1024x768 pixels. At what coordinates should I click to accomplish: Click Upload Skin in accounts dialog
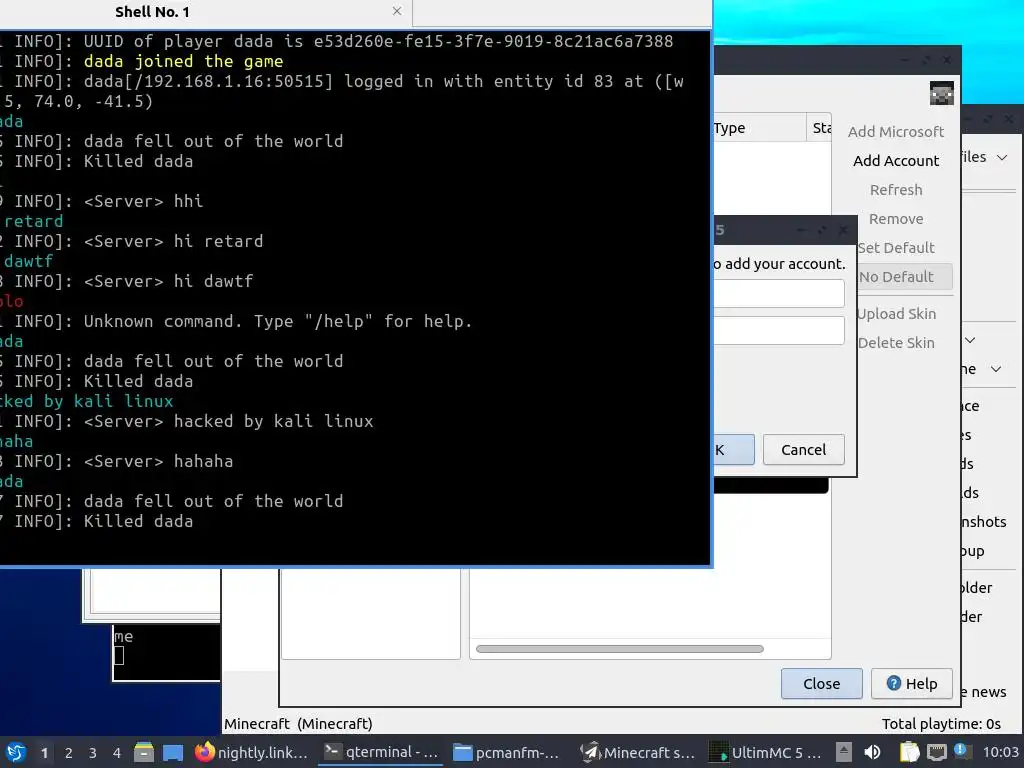click(x=895, y=314)
